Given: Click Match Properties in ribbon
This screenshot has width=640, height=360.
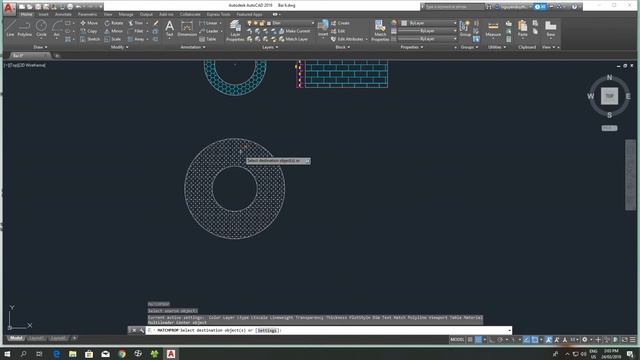Looking at the screenshot, I should [380, 30].
